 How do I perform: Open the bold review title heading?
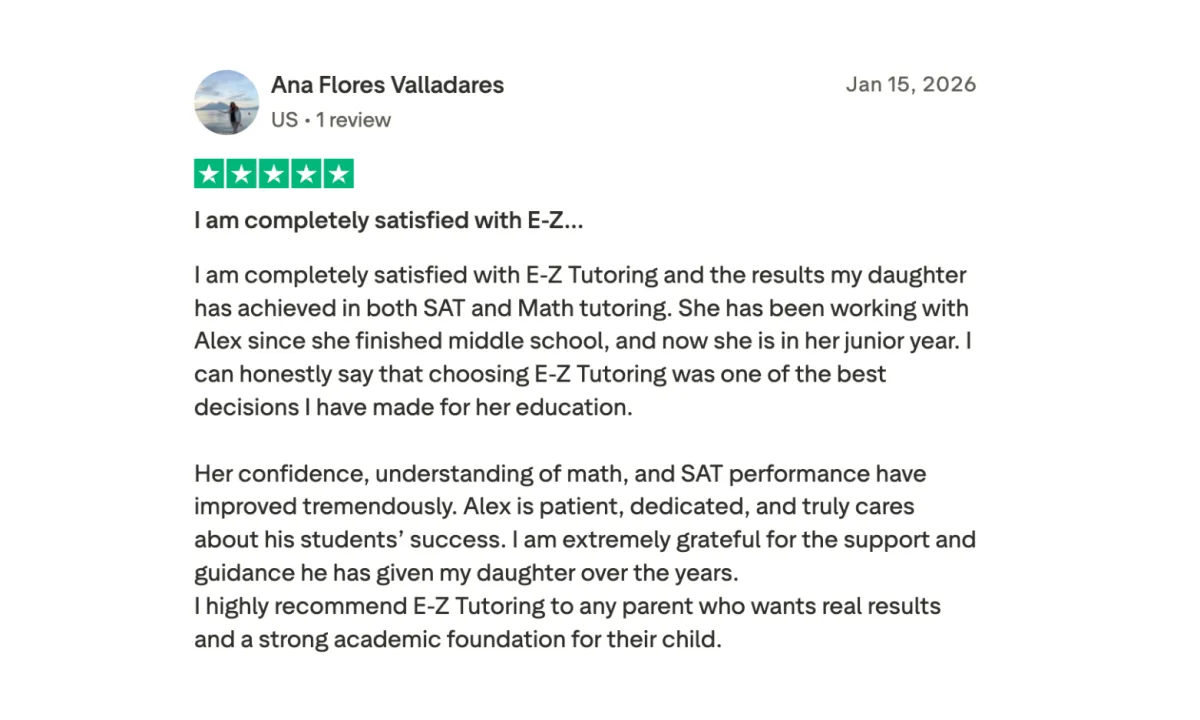click(388, 221)
